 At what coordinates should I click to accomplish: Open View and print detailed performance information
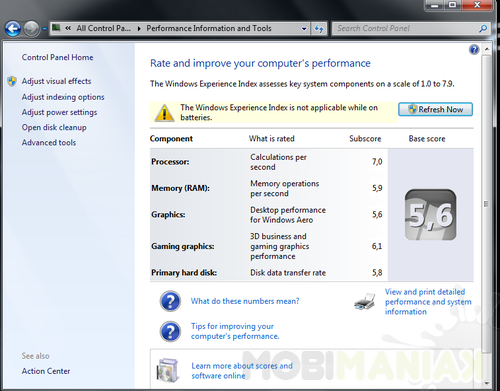coord(428,302)
